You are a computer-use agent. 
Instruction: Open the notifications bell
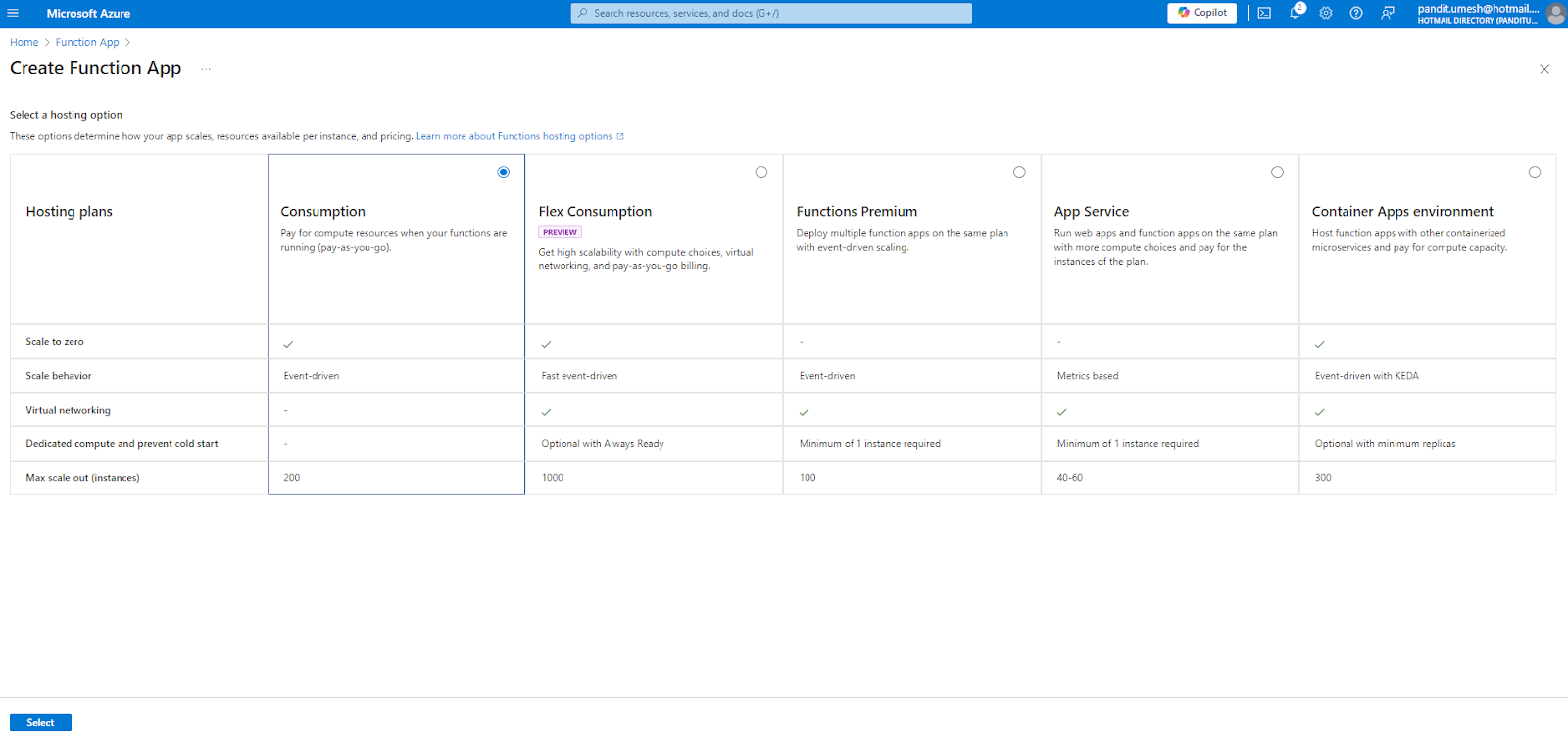[1296, 13]
